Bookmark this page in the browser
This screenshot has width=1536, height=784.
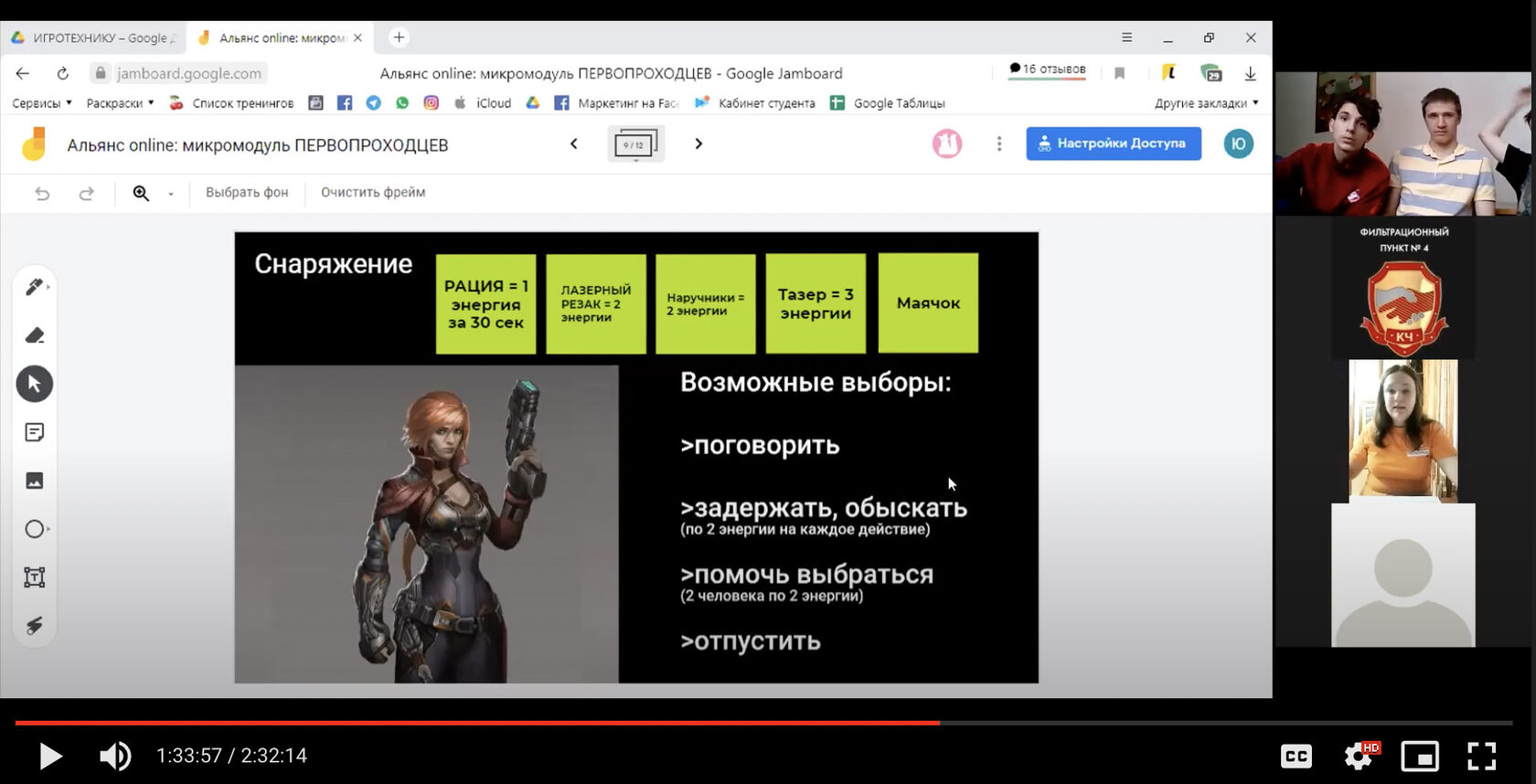(x=1119, y=73)
